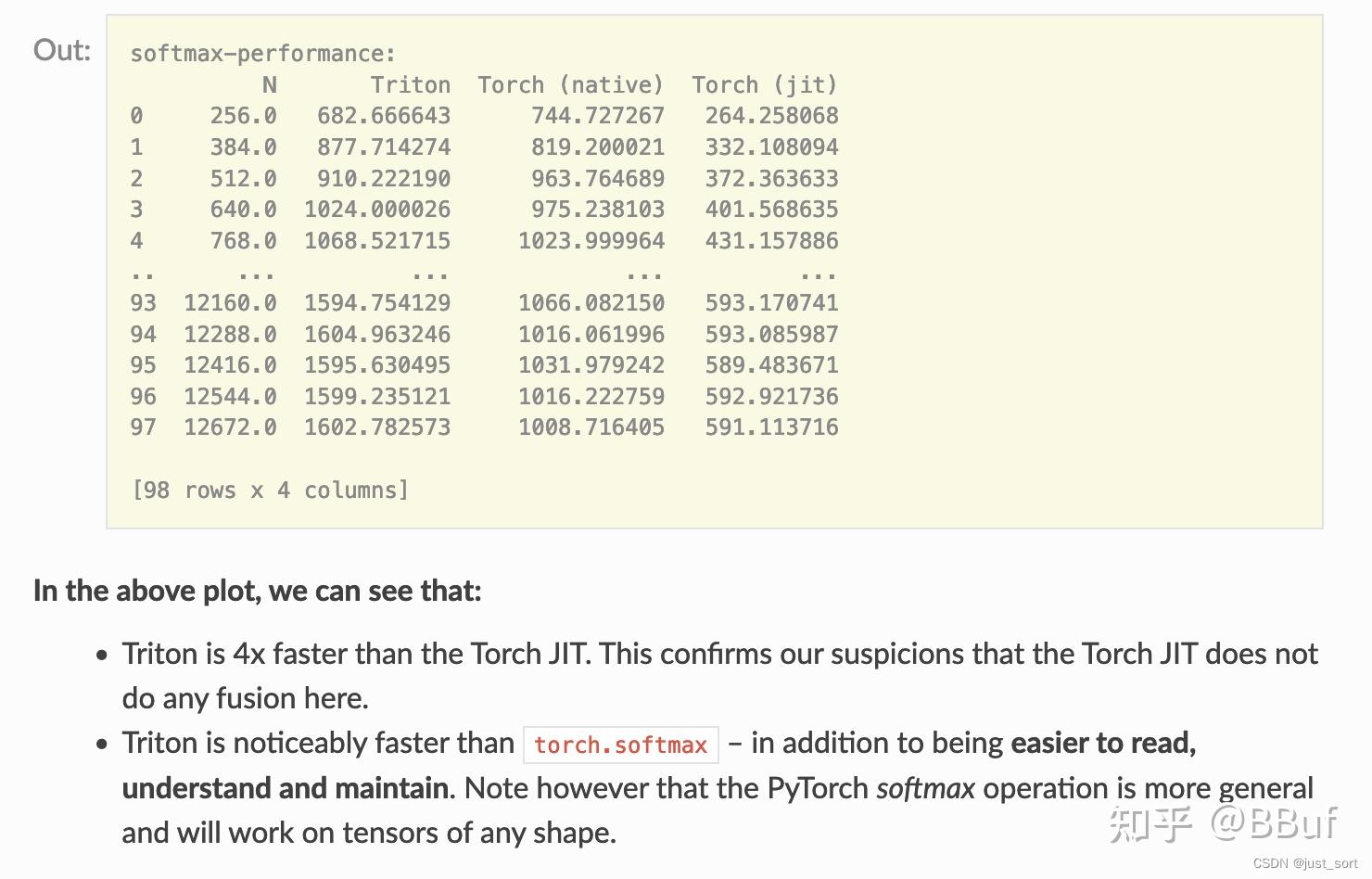Click the Torch (jit) column header
Viewport: 1372px width, 879px height.
[x=765, y=85]
